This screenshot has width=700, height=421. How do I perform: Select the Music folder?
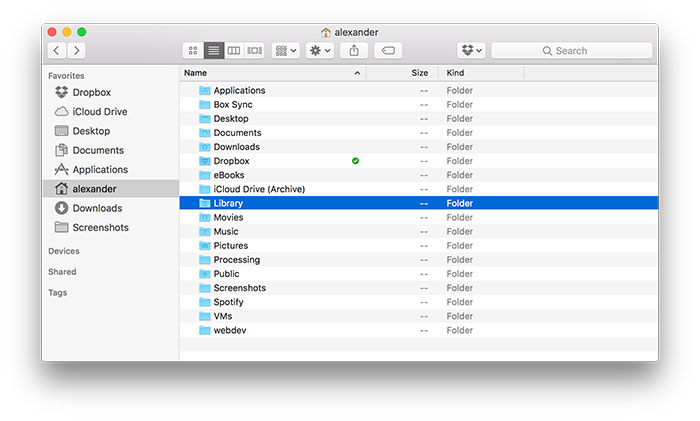coord(419,232)
